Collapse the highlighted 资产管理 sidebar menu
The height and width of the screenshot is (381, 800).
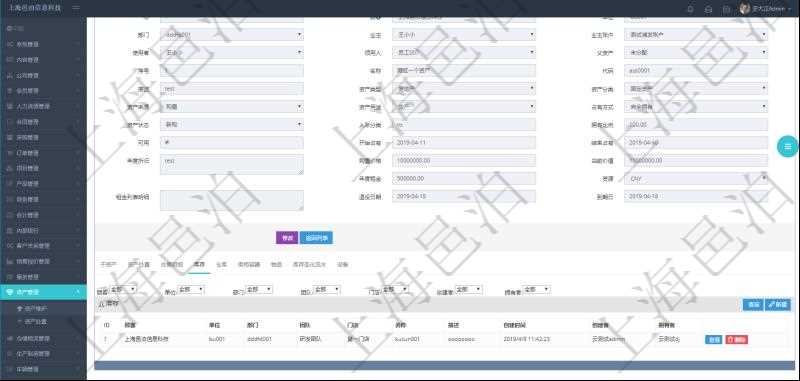click(43, 292)
